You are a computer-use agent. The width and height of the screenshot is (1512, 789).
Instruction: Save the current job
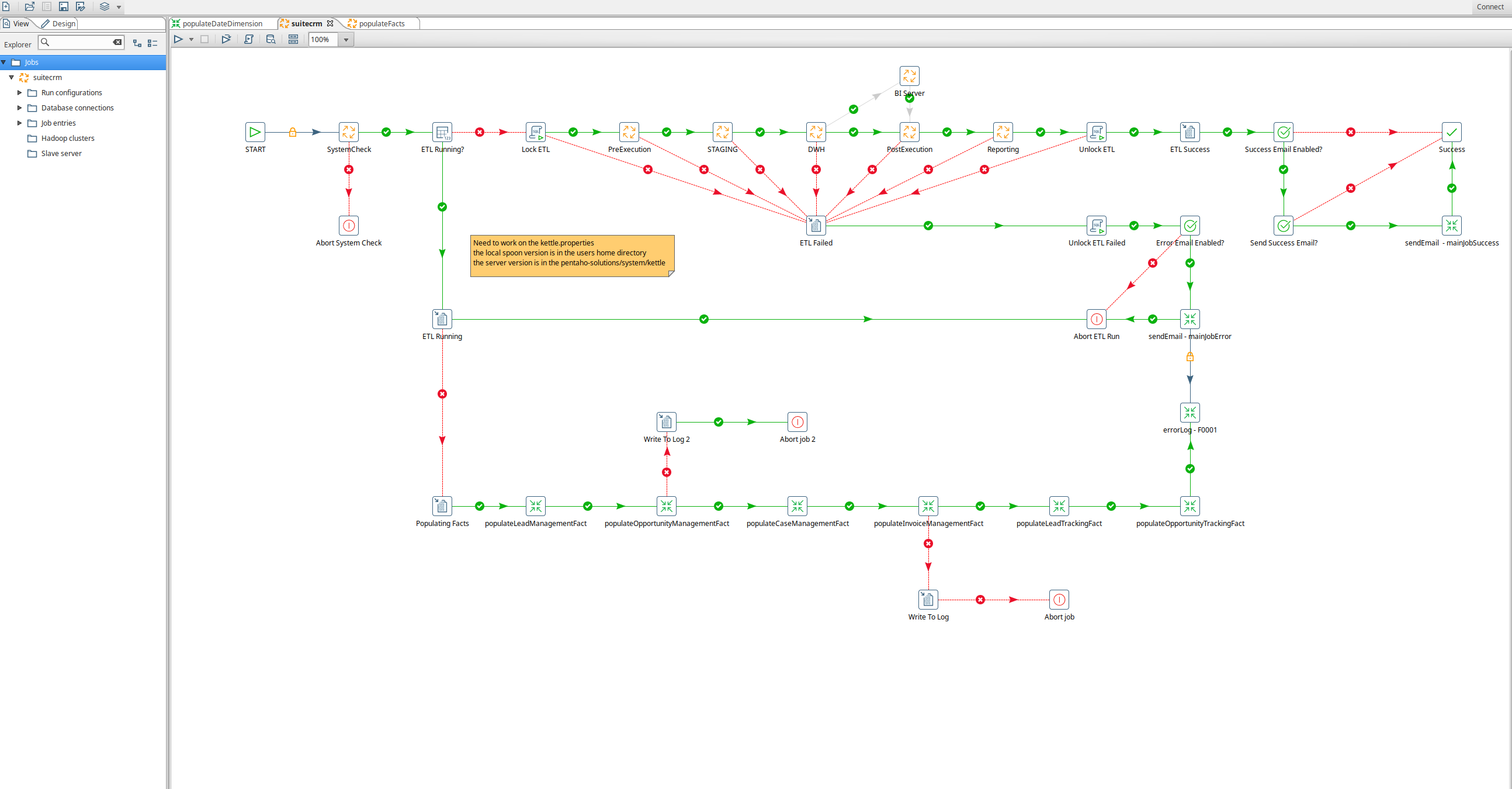click(x=64, y=6)
